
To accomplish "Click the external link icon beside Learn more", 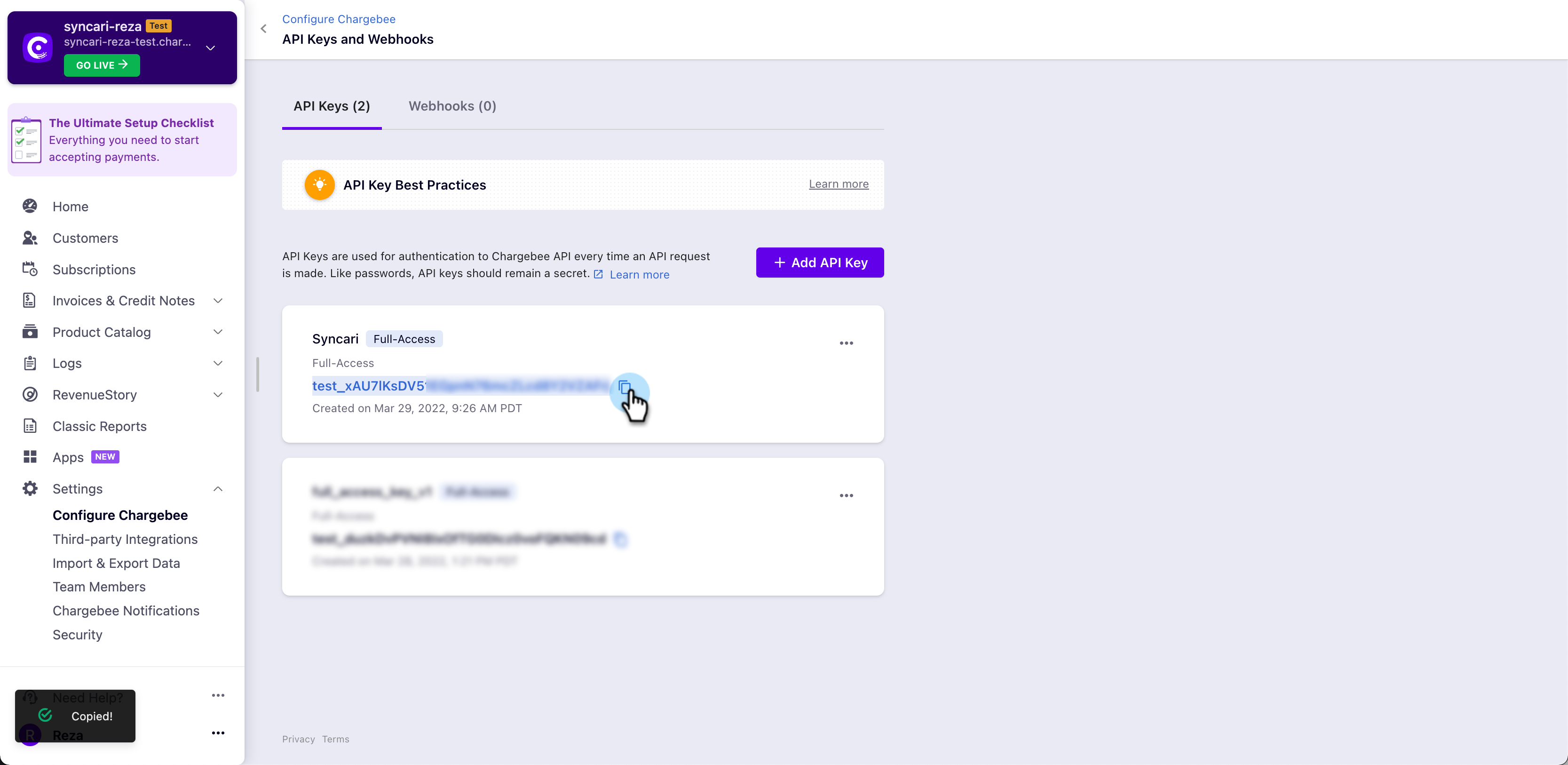I will [x=598, y=275].
